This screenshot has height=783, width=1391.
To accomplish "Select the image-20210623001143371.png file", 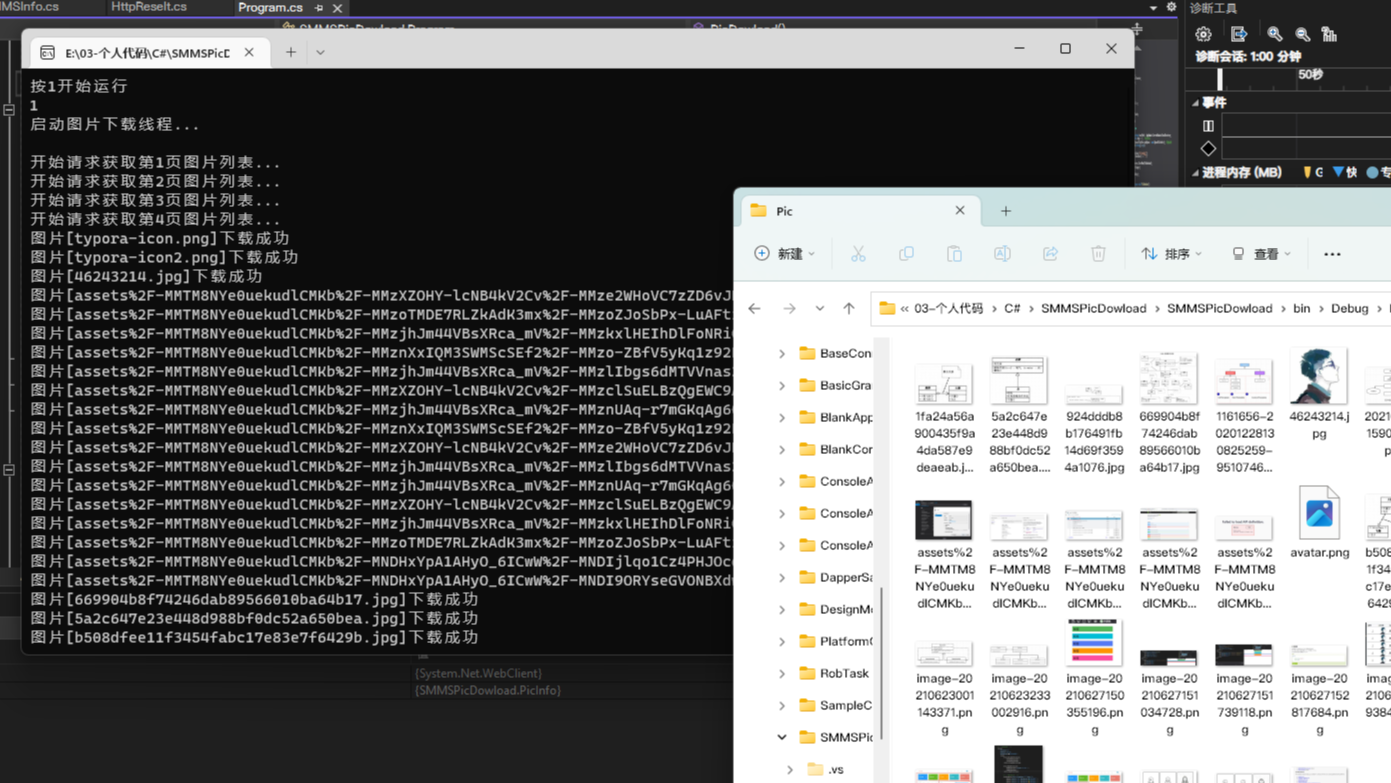I will point(944,688).
